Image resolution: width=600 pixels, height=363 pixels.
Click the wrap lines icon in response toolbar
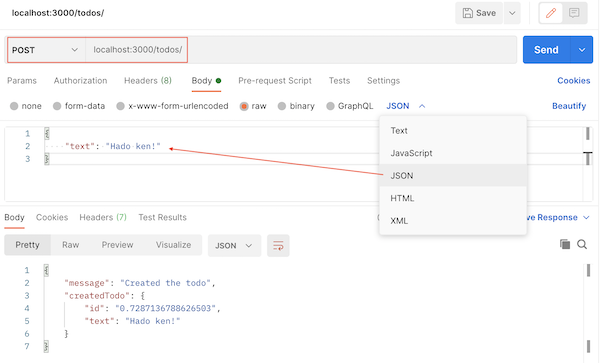point(278,246)
